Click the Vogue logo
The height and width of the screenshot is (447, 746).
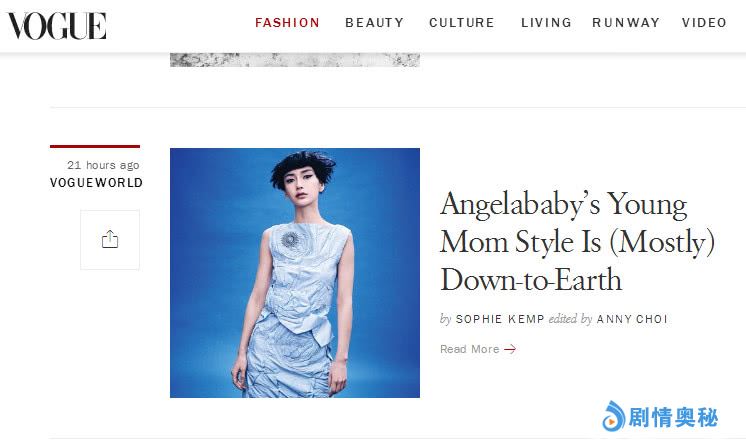(x=57, y=26)
